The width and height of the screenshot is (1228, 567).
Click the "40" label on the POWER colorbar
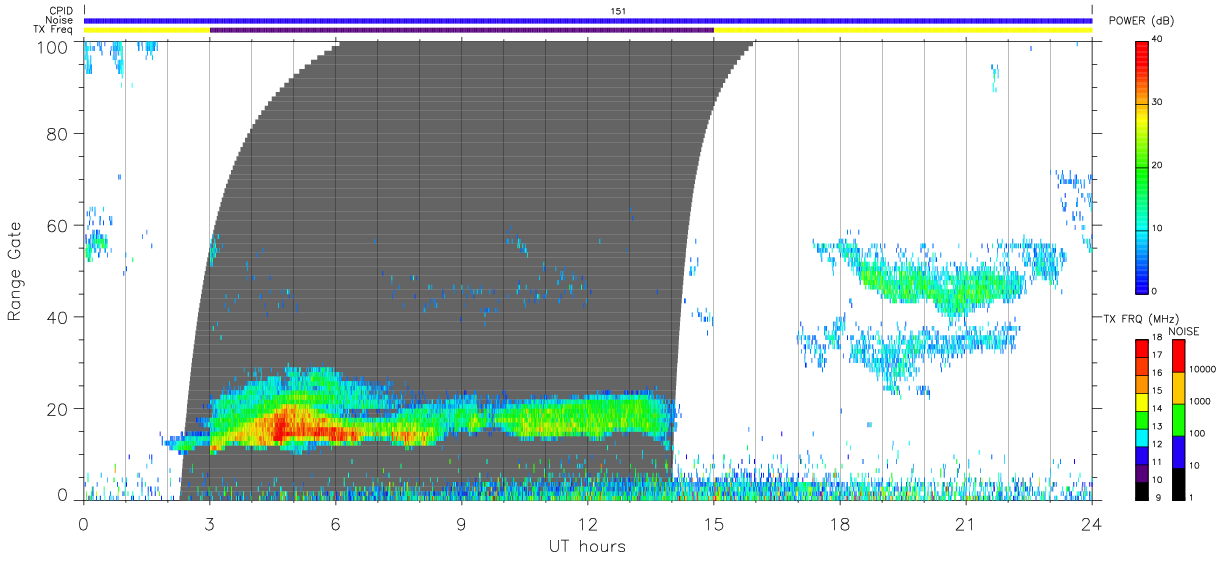[x=1158, y=40]
